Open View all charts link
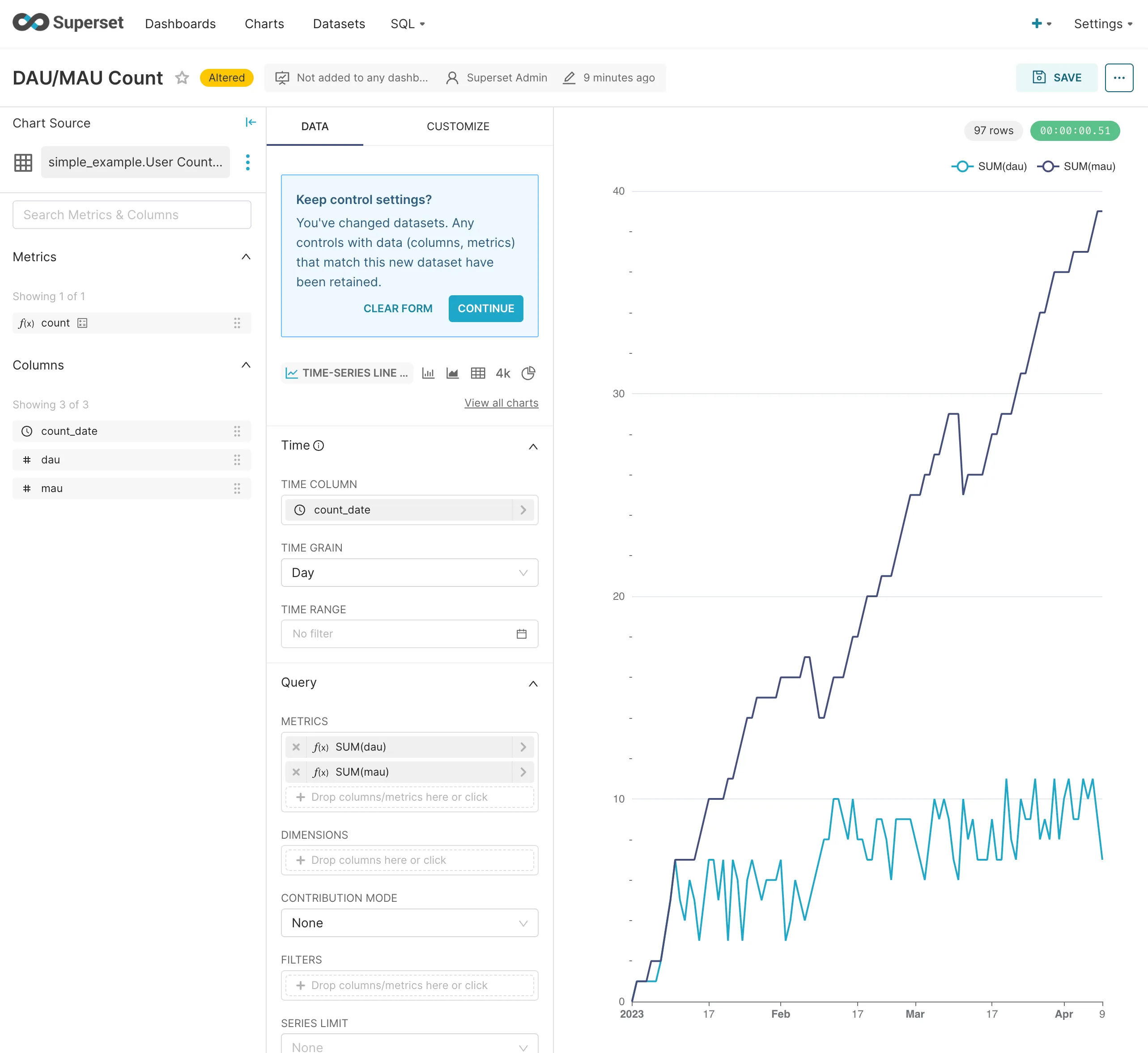Image resolution: width=1148 pixels, height=1053 pixels. click(x=501, y=403)
